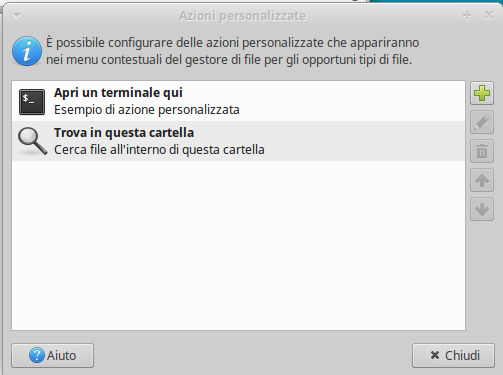
Task: Click 'Cerca file all'interno di questa cartella' text
Action: 159,150
